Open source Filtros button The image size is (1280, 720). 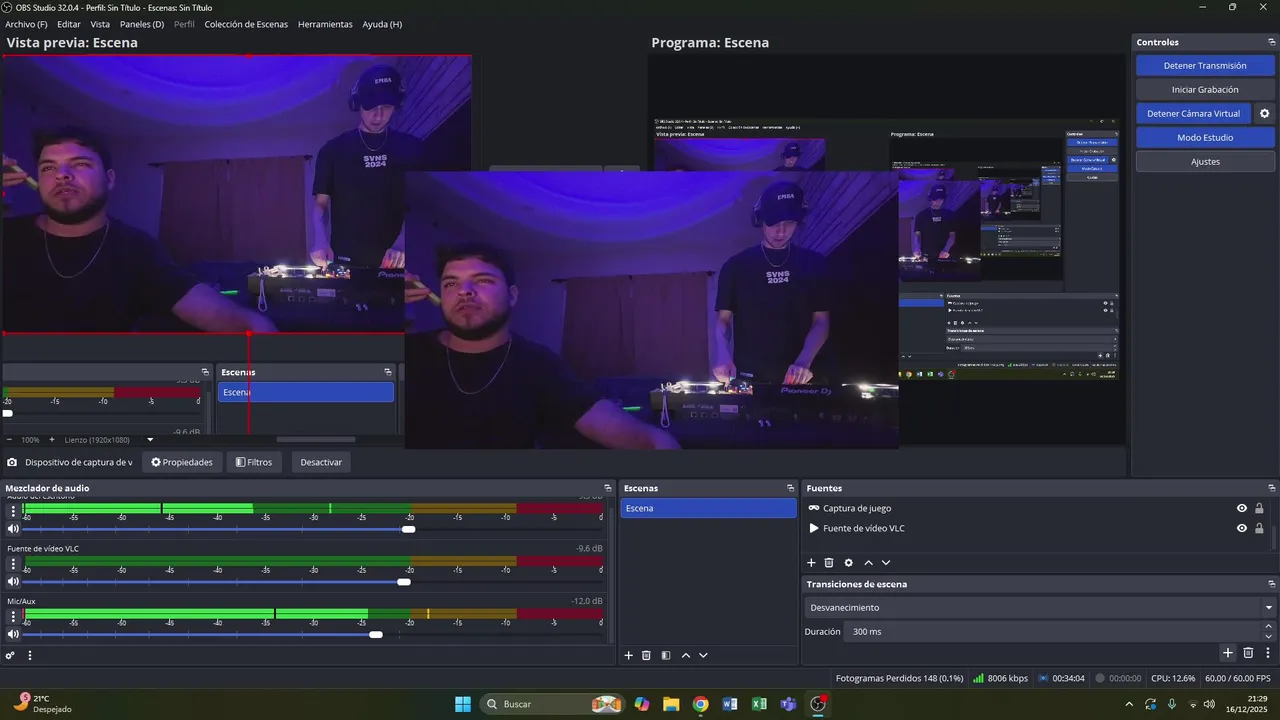pos(253,463)
